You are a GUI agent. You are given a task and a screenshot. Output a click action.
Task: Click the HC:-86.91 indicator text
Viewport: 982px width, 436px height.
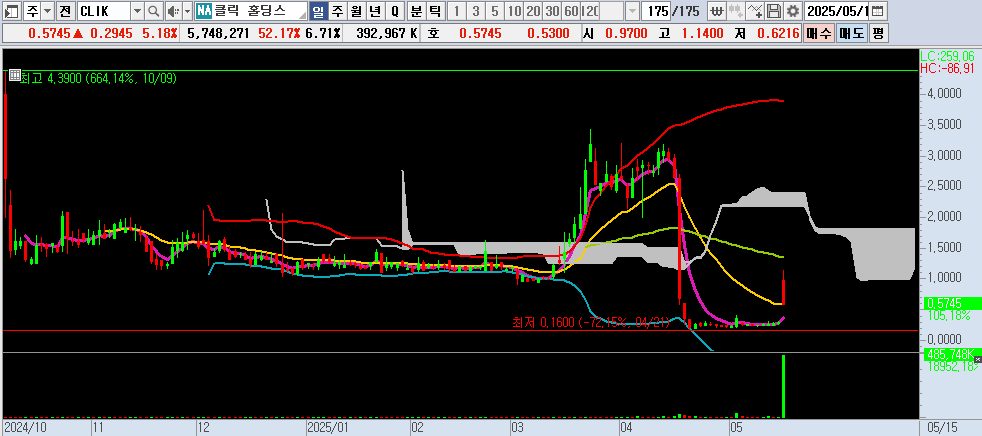click(947, 68)
